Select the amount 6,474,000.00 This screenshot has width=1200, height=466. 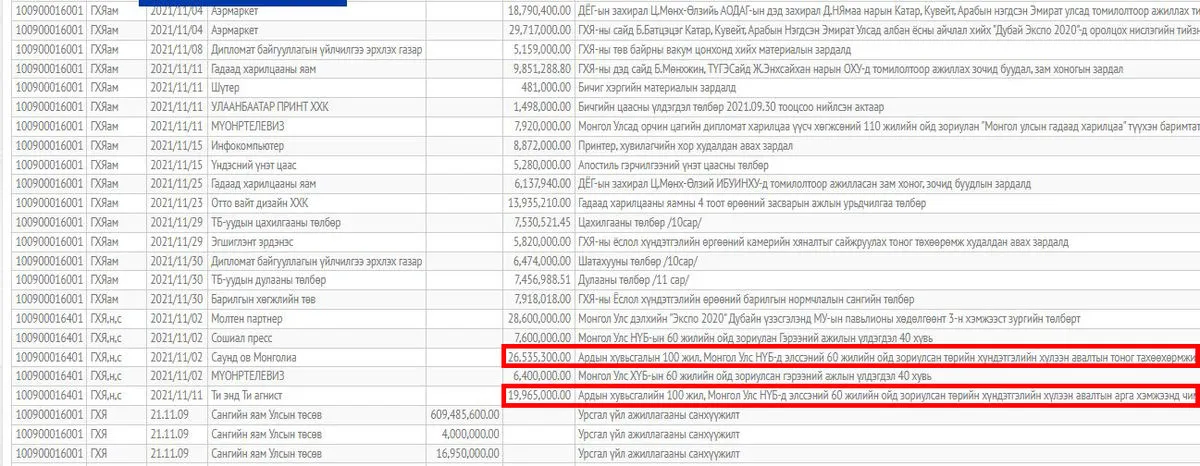[543, 261]
